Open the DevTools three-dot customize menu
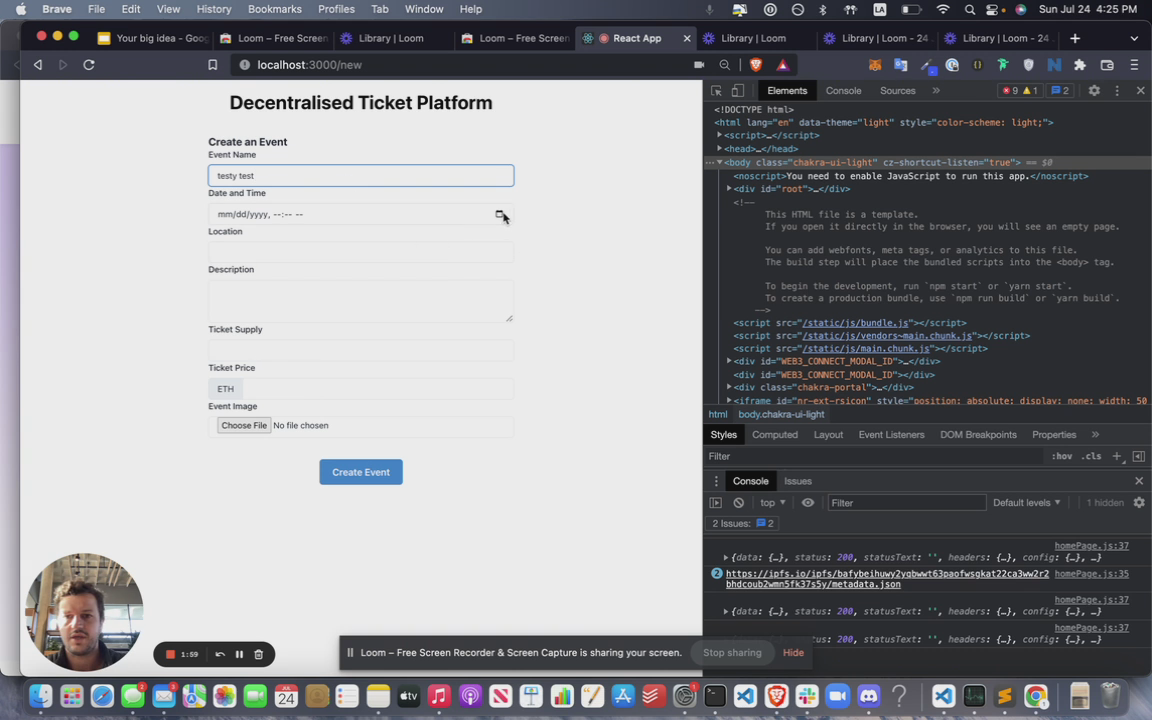Screen dimensions: 1152x720 pyautogui.click(x=1117, y=90)
